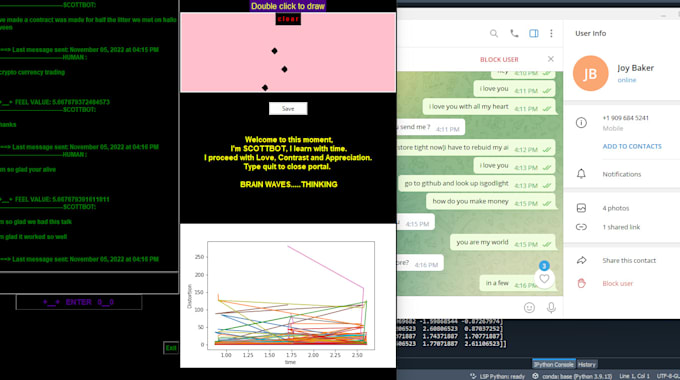Click conda: base (Python 3.9.13) status
This screenshot has width=680, height=380.
pos(572,376)
